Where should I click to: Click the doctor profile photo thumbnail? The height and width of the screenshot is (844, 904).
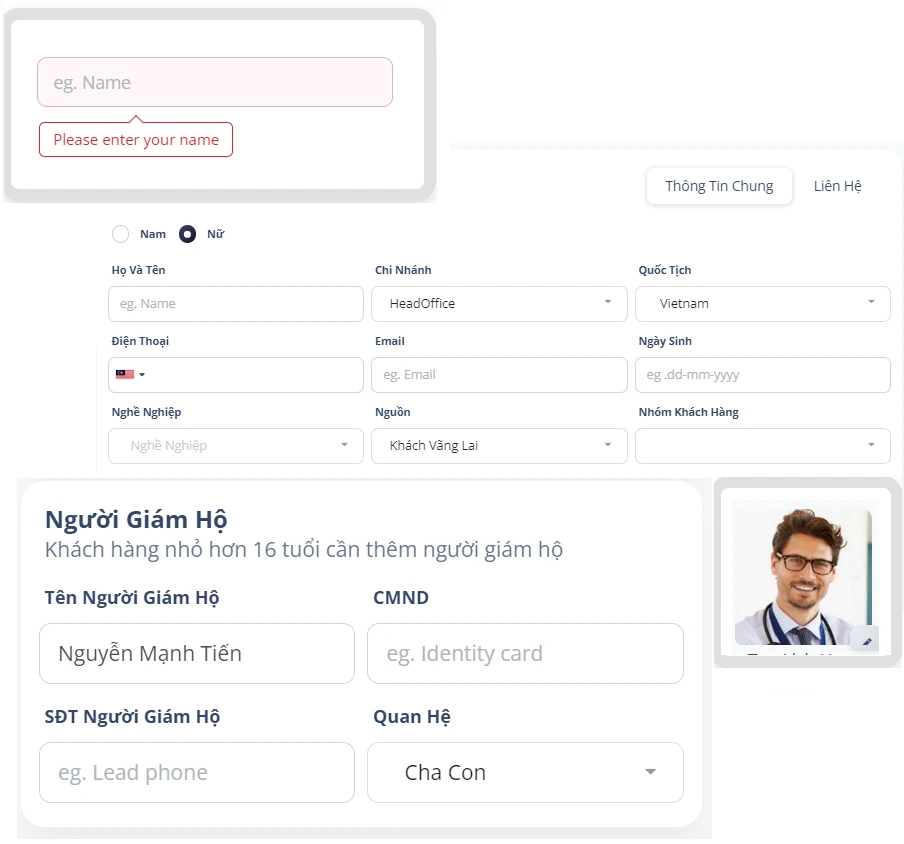[x=803, y=575]
